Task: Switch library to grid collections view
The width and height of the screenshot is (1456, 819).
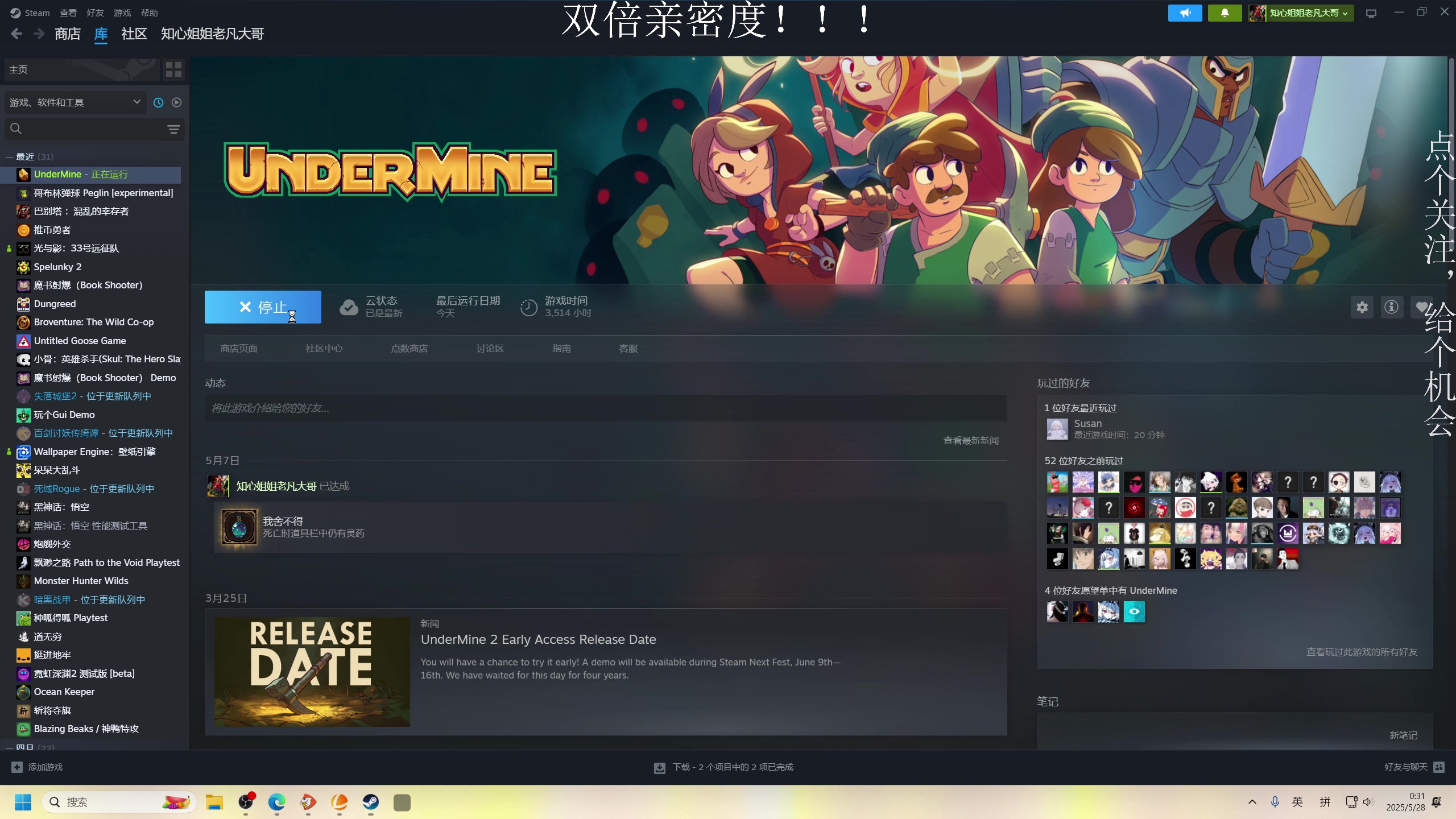Action: coord(173,69)
